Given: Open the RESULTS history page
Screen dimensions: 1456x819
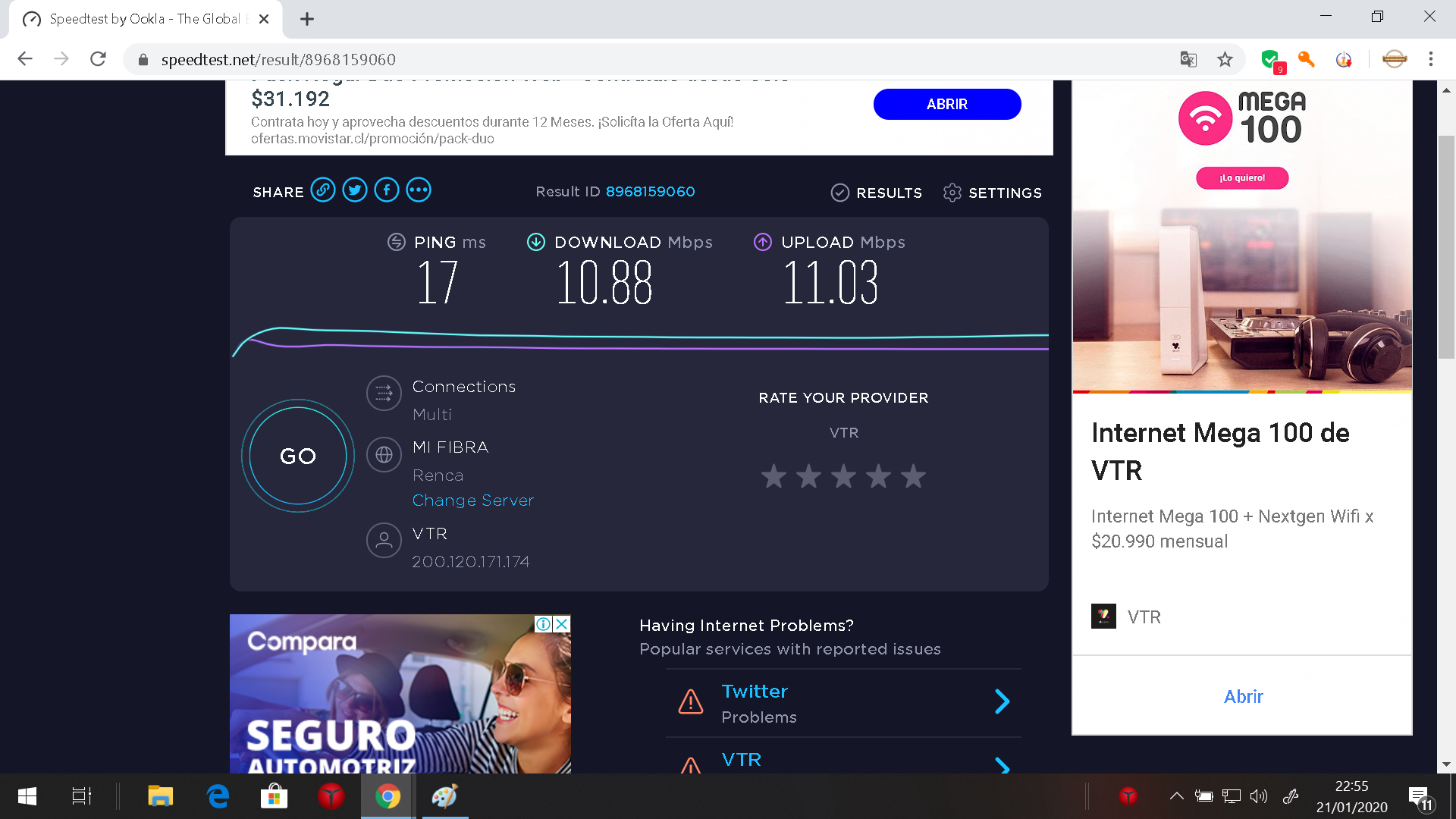Looking at the screenshot, I should (x=877, y=193).
